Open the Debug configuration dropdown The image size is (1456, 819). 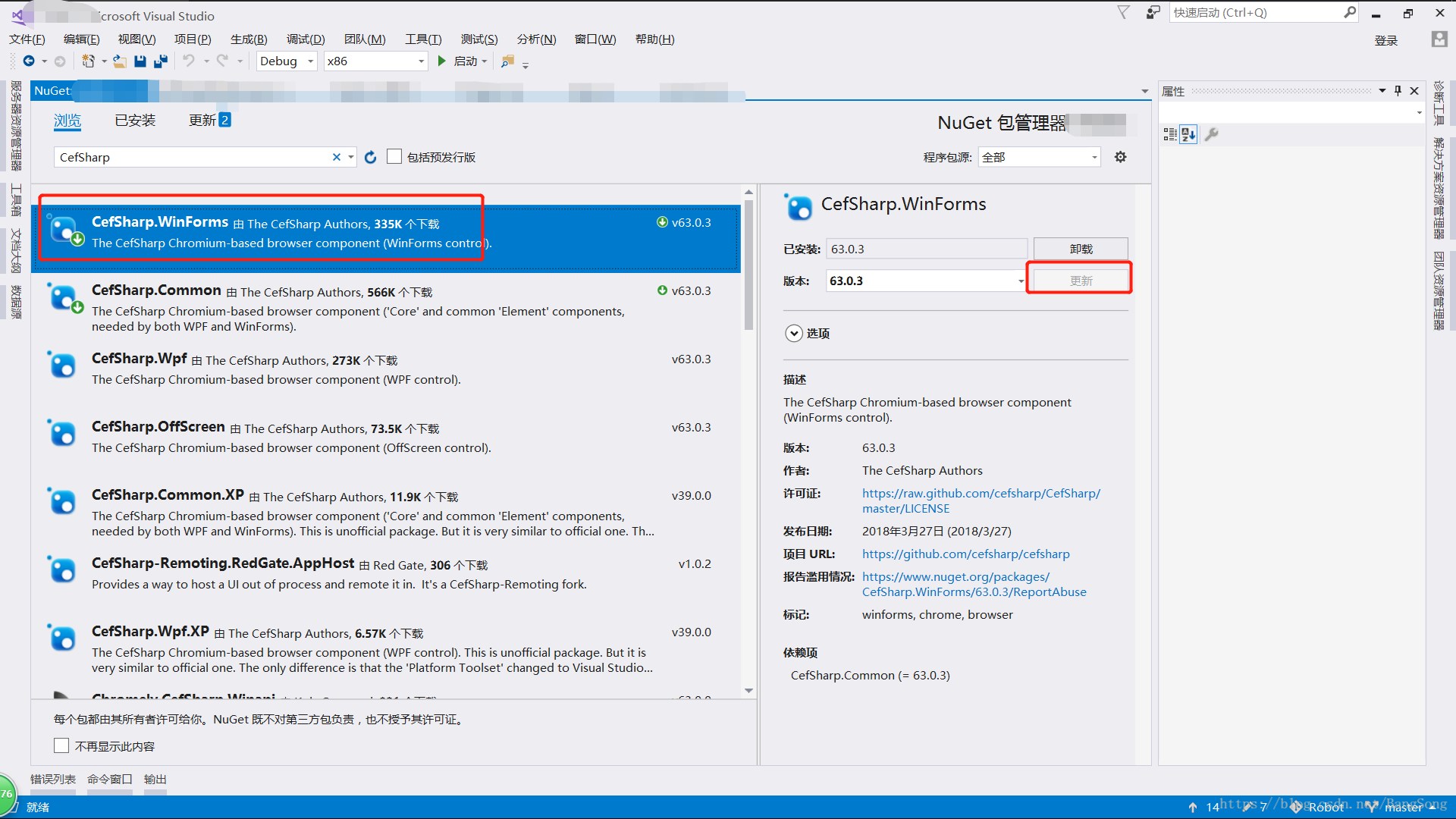(310, 61)
